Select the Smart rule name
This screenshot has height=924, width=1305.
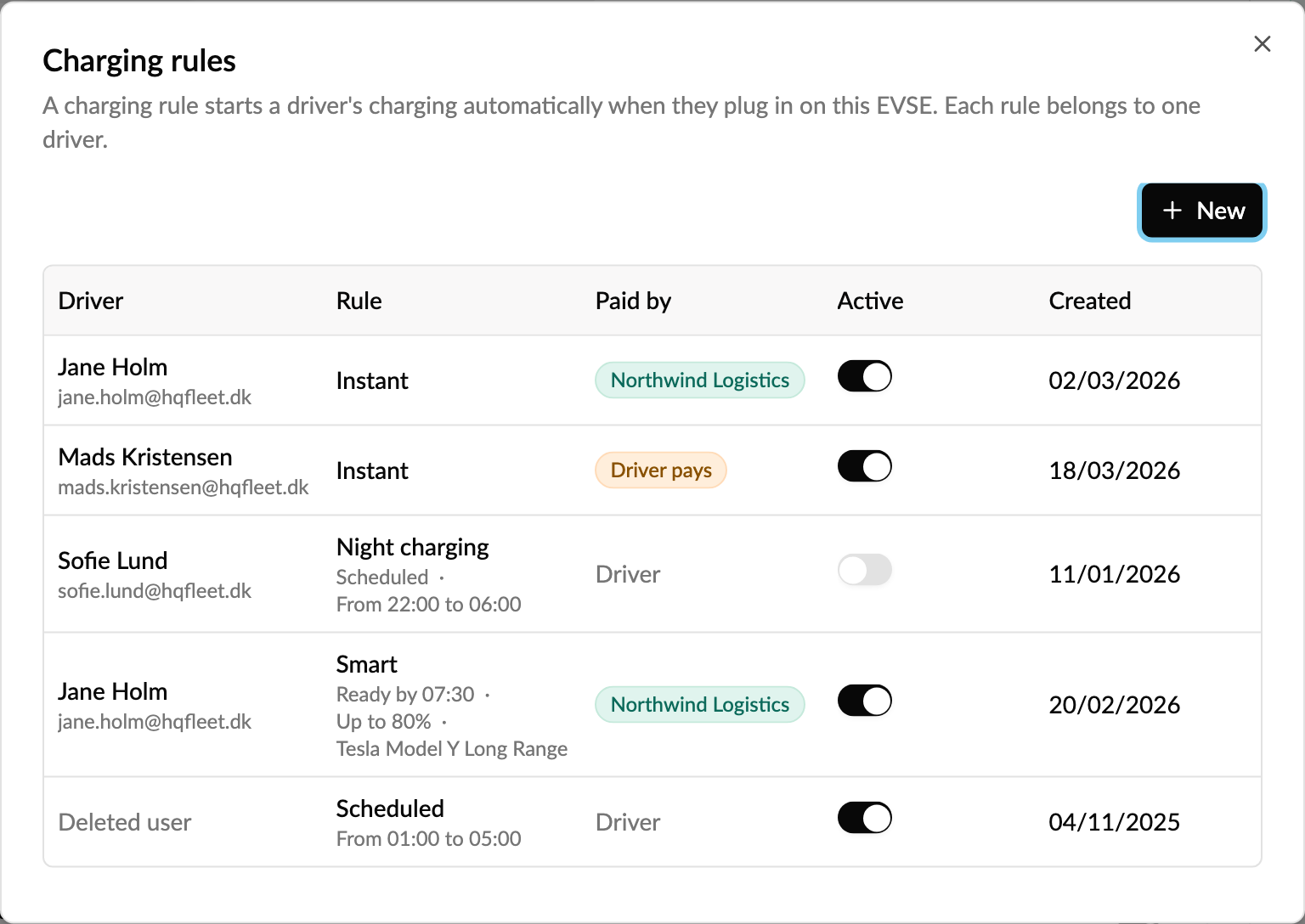(x=367, y=664)
